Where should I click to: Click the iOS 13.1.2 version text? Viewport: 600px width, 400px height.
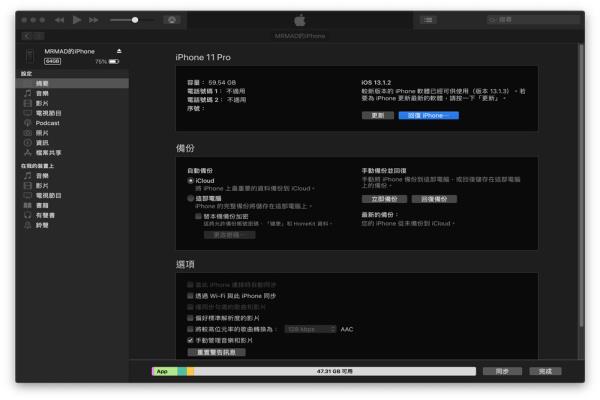tap(376, 83)
